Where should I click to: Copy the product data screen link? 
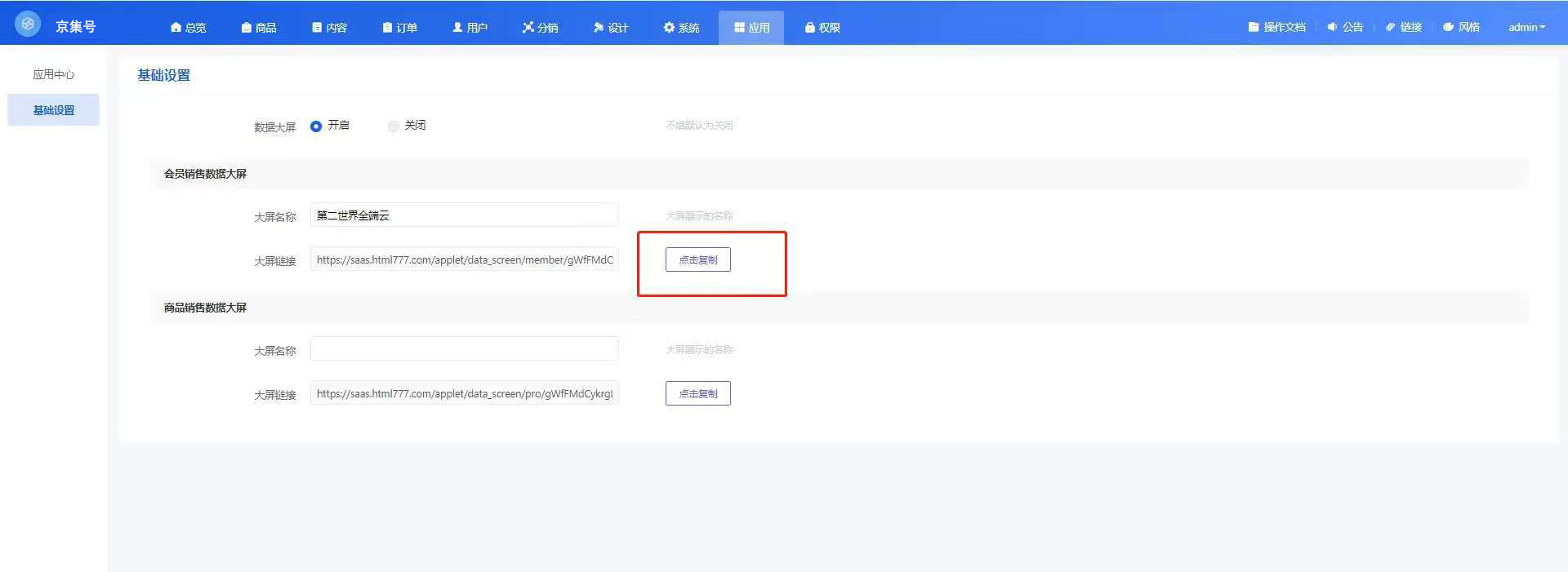click(x=697, y=394)
